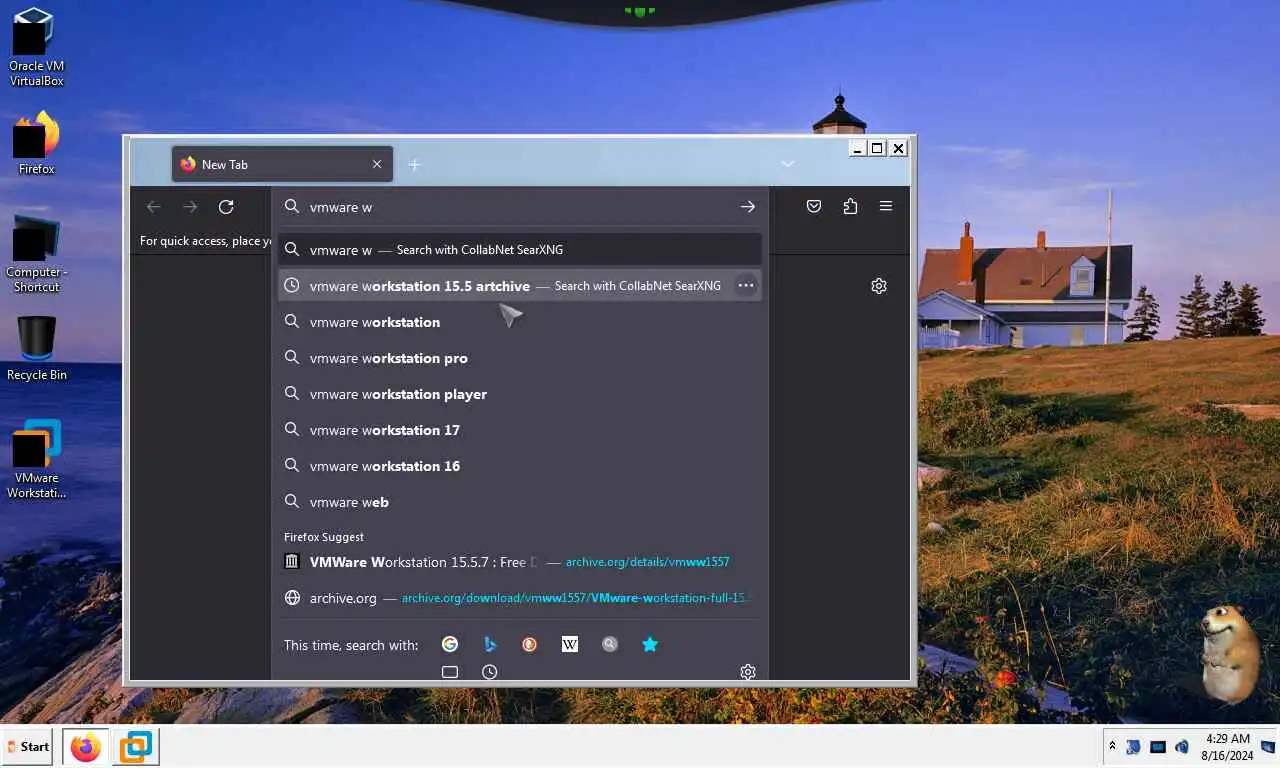
Task: Search bookmarks using the blue star icon
Action: 650,644
